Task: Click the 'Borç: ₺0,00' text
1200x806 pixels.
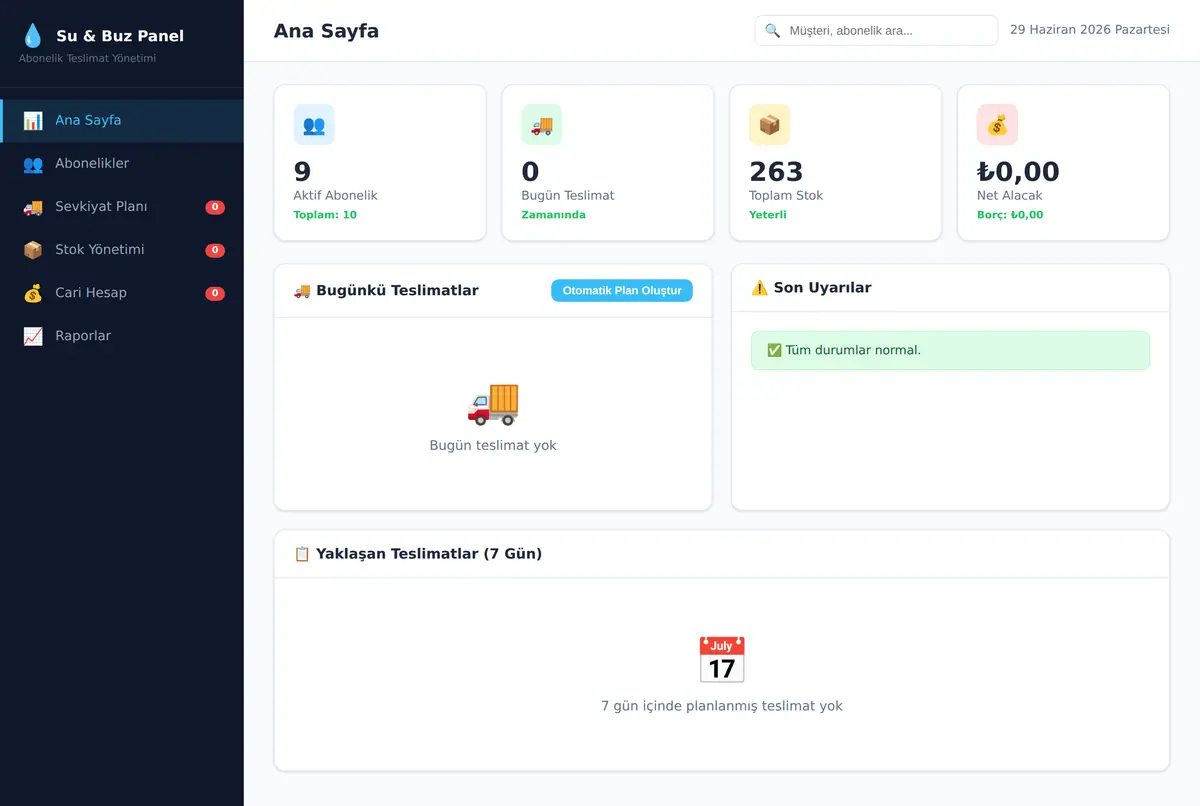Action: pos(1010,215)
